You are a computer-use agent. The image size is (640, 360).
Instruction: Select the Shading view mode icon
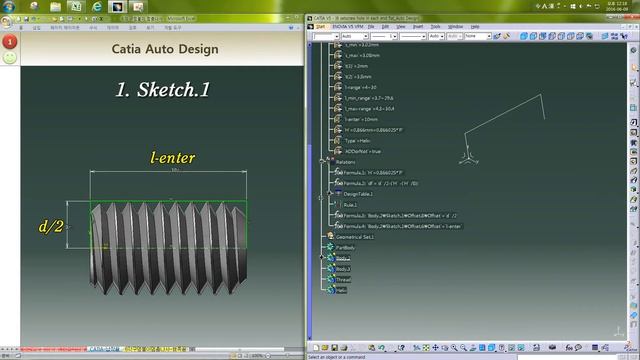524,36
